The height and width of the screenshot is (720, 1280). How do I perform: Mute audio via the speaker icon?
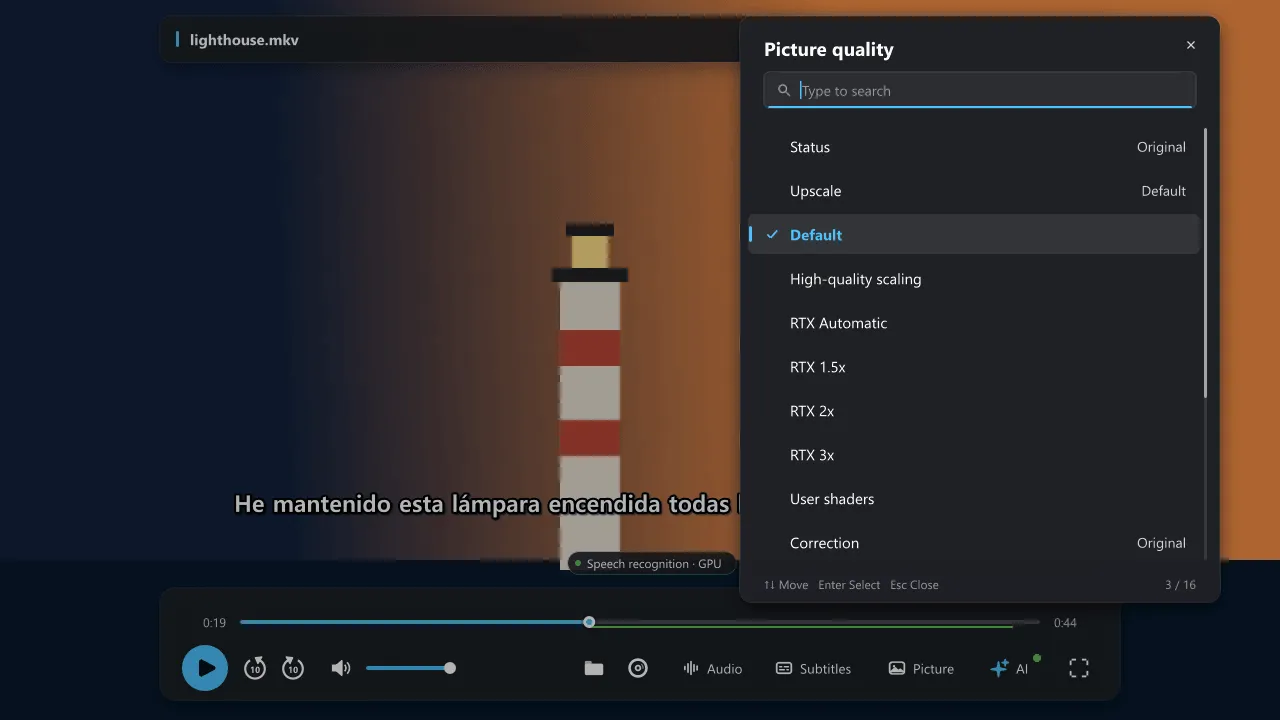coord(341,668)
